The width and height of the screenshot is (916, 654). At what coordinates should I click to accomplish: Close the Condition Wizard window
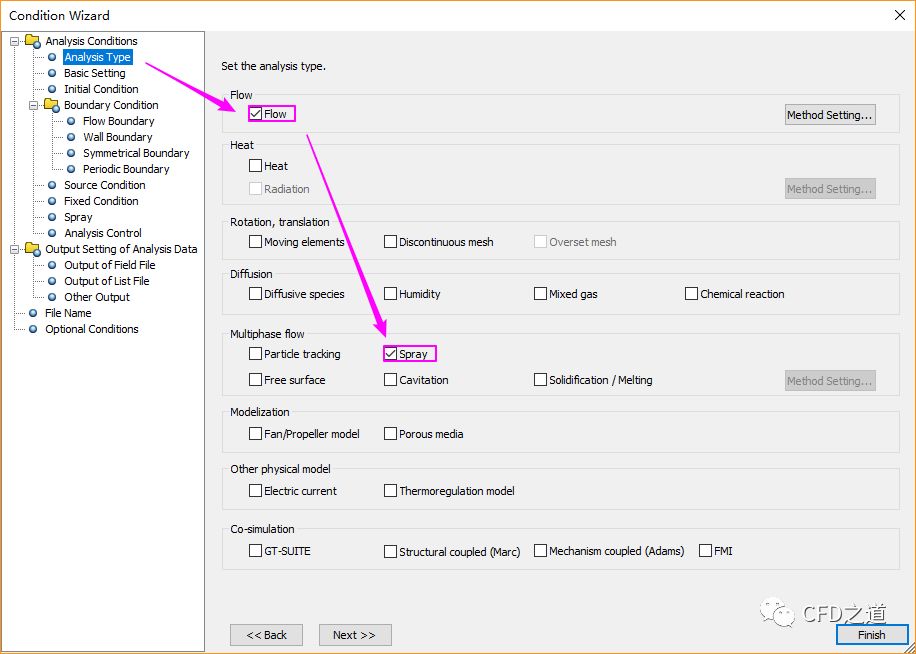tap(900, 16)
